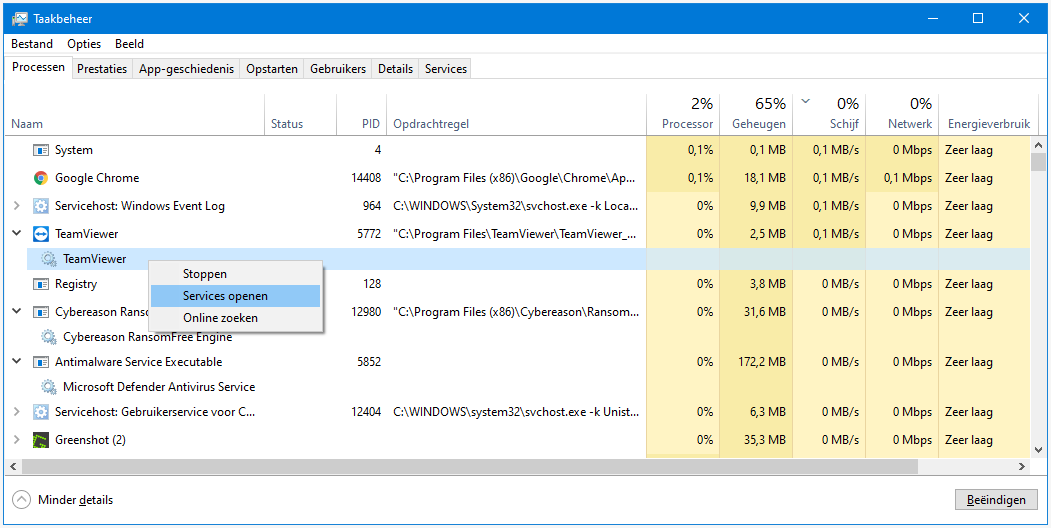
Task: Switch to the App-geschiedenis tab
Action: (186, 69)
